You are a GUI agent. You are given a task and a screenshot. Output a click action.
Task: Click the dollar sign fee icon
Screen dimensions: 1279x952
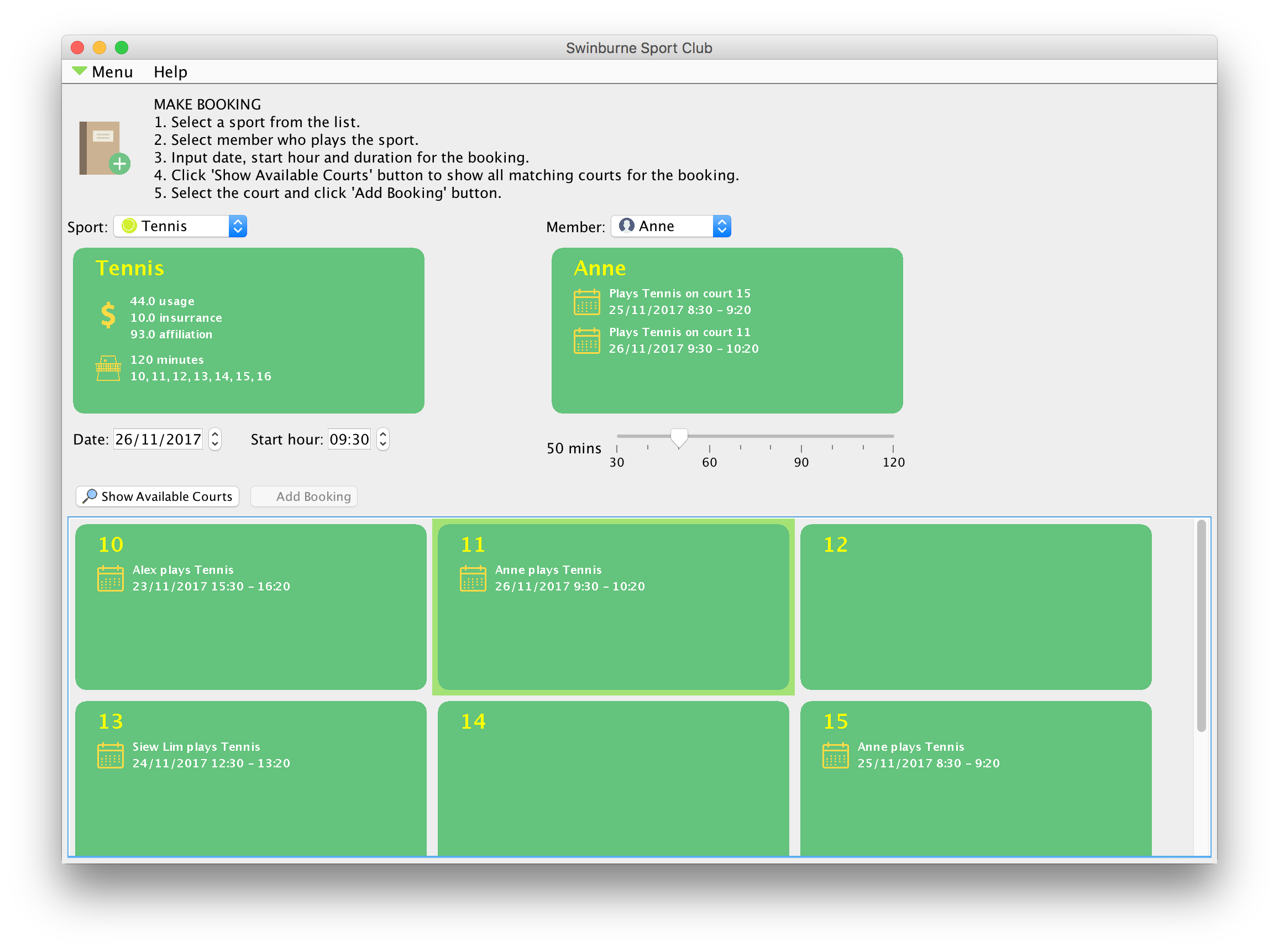pyautogui.click(x=108, y=315)
